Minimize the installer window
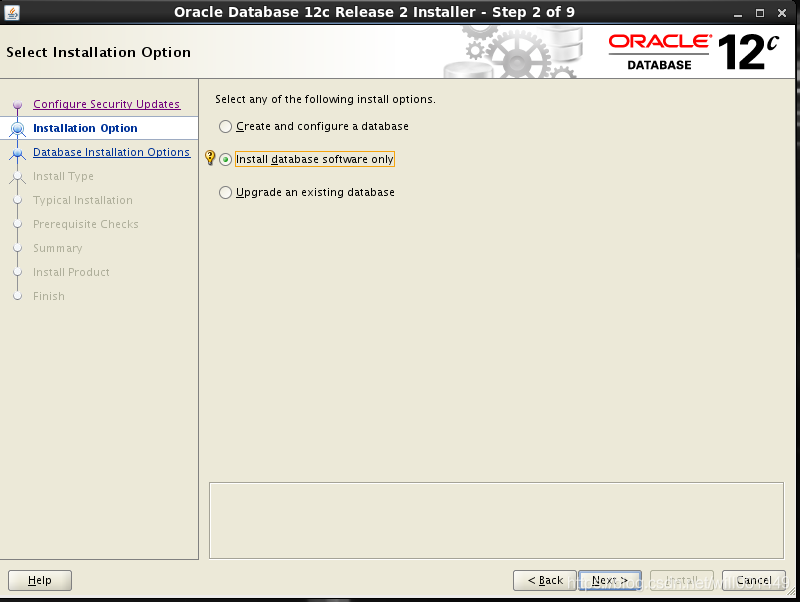The height and width of the screenshot is (602, 800). 738,13
